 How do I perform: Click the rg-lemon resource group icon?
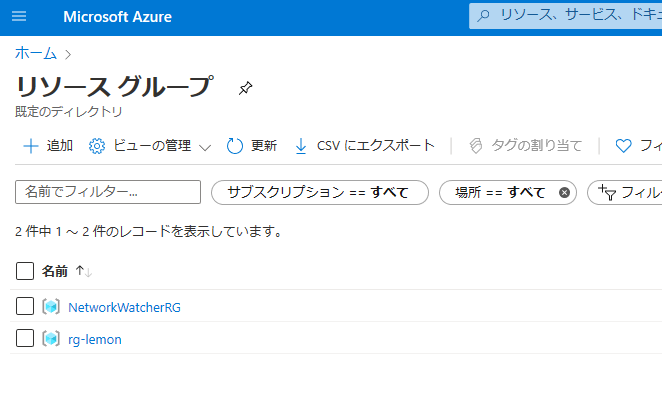pyautogui.click(x=51, y=339)
